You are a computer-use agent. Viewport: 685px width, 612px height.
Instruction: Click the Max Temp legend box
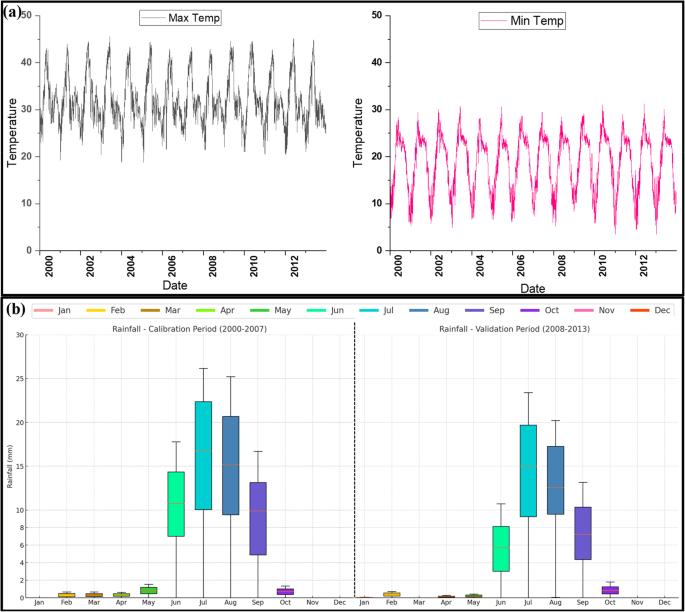180,18
